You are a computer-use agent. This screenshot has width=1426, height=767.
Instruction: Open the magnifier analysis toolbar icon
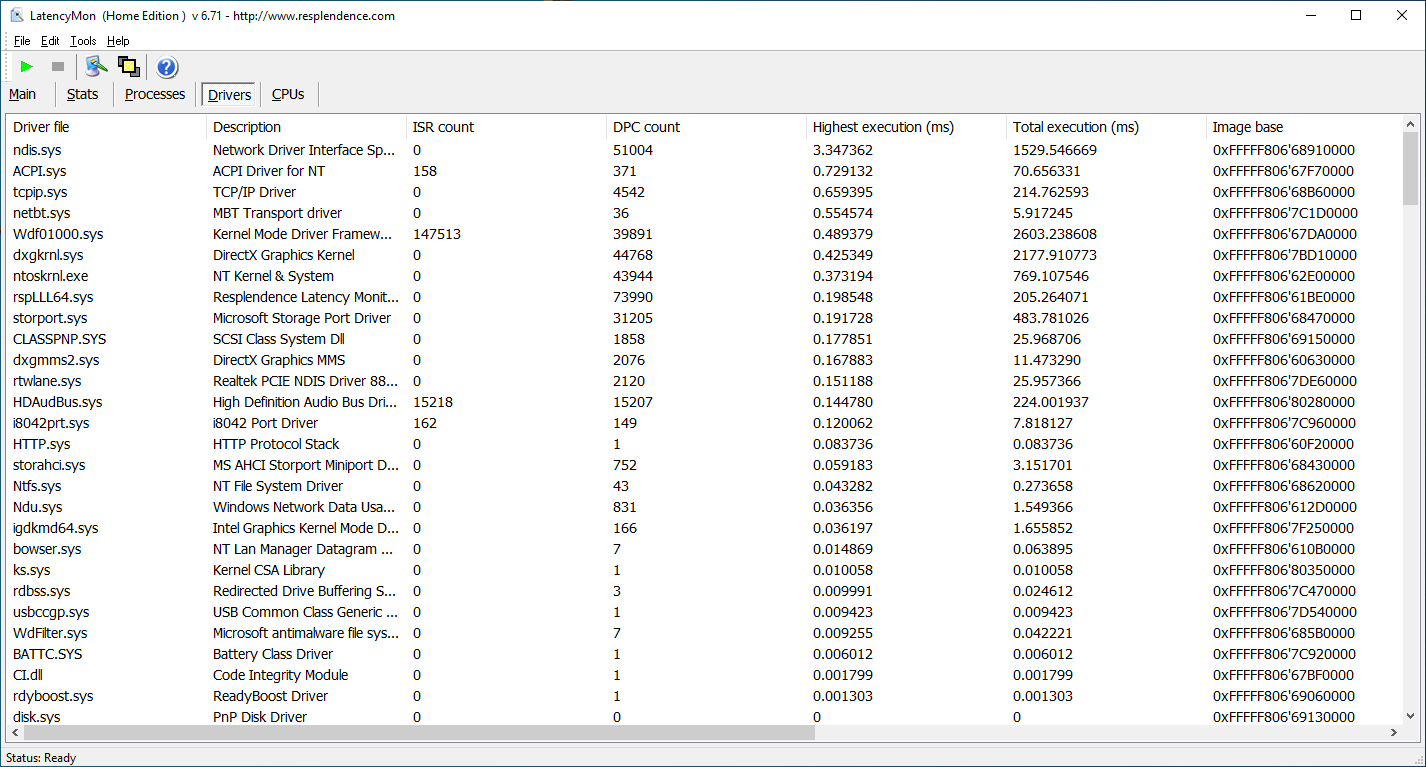(x=96, y=67)
